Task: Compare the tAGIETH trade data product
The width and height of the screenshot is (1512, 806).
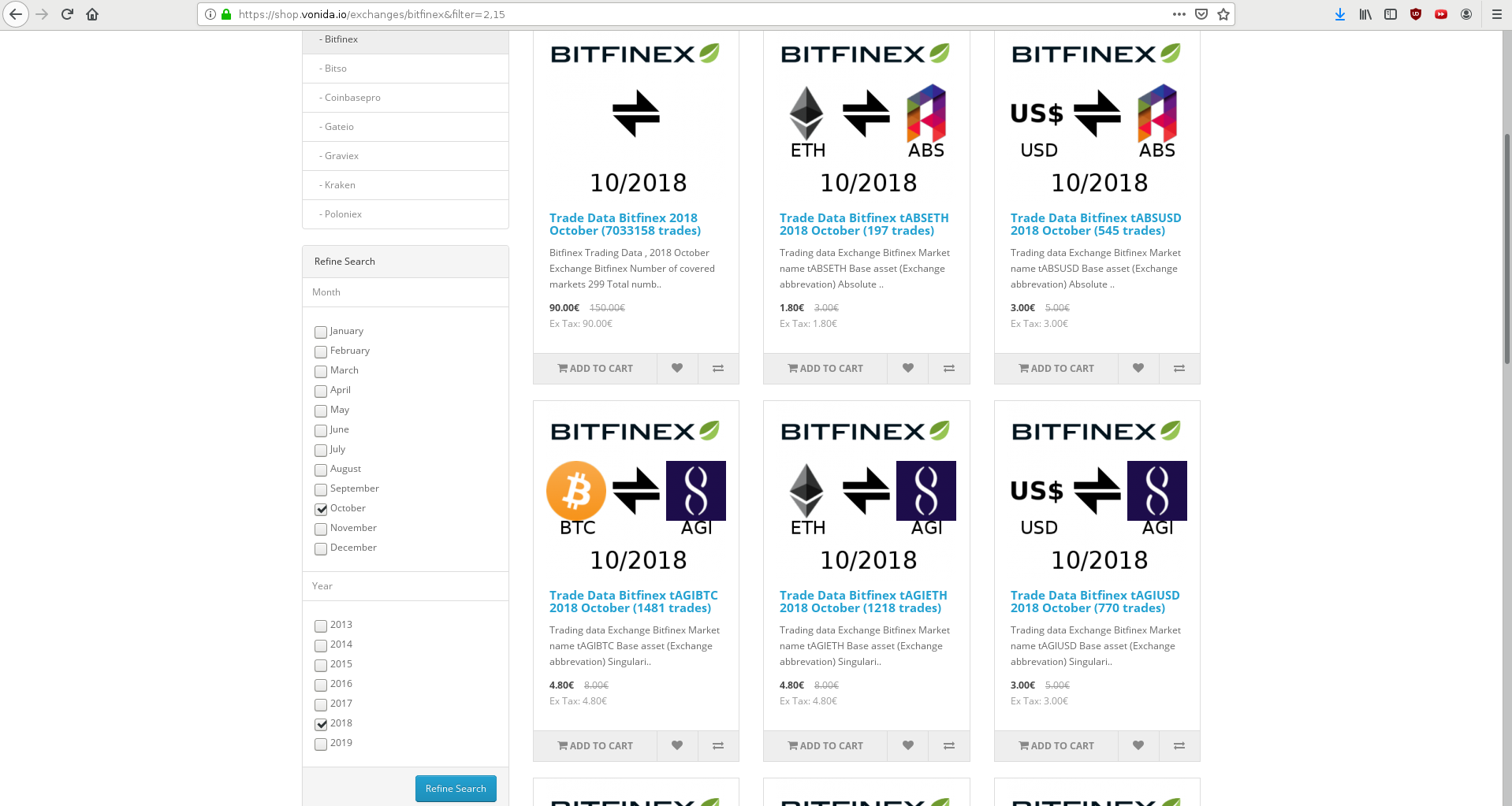Action: [x=949, y=745]
